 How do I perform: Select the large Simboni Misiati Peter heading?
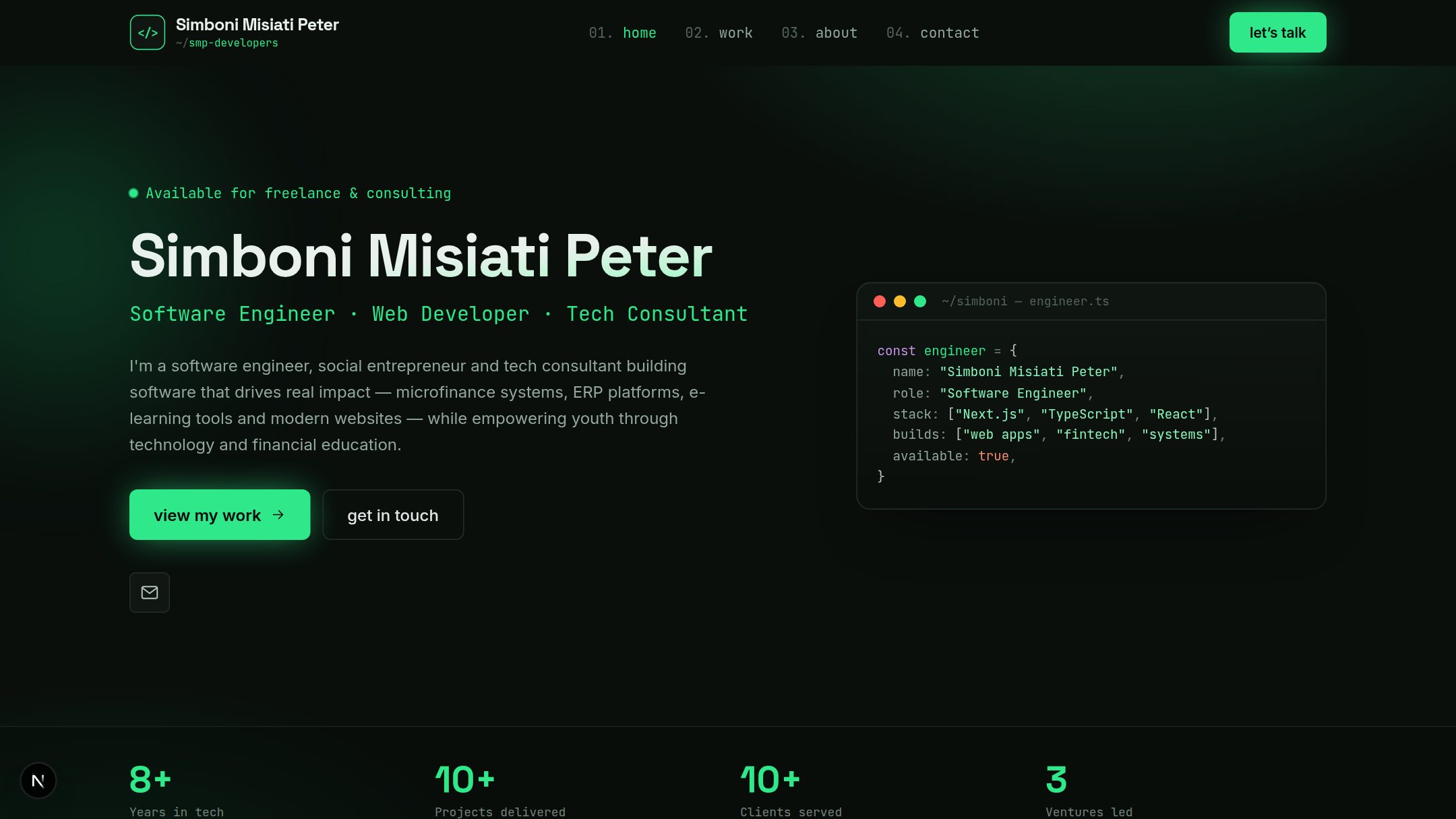tap(421, 256)
